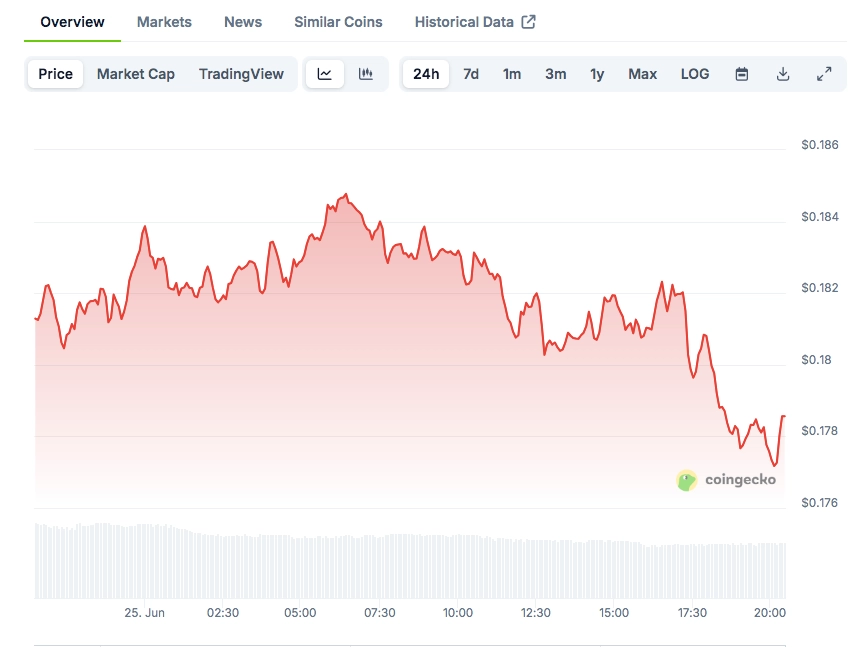Set chart range to 3m
The height and width of the screenshot is (647, 864).
tap(555, 74)
